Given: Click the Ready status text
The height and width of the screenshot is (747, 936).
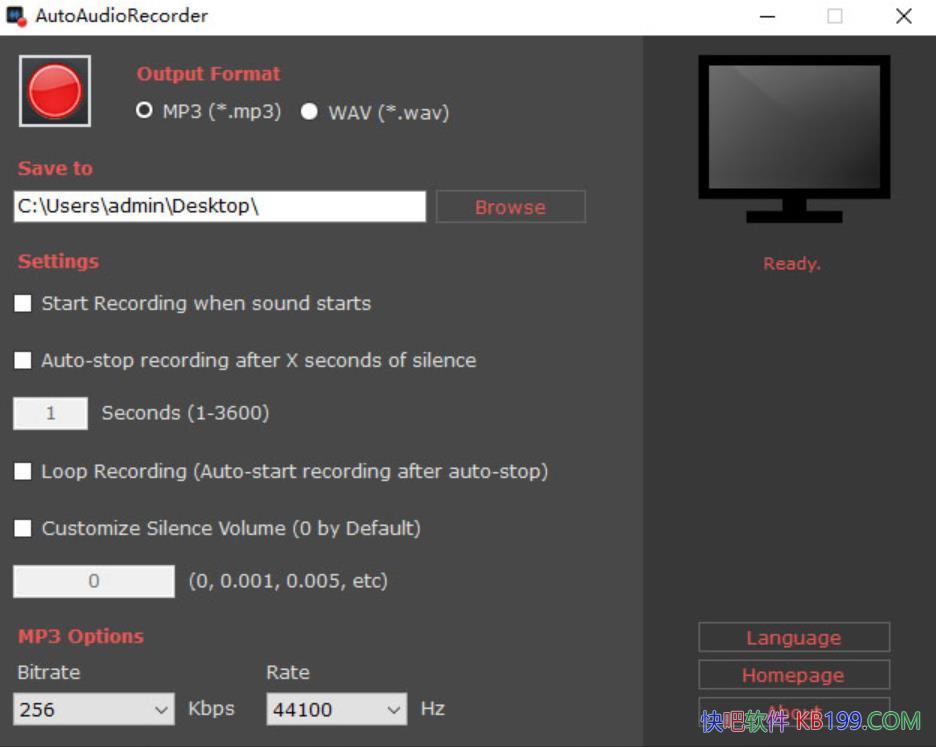Looking at the screenshot, I should [x=791, y=263].
